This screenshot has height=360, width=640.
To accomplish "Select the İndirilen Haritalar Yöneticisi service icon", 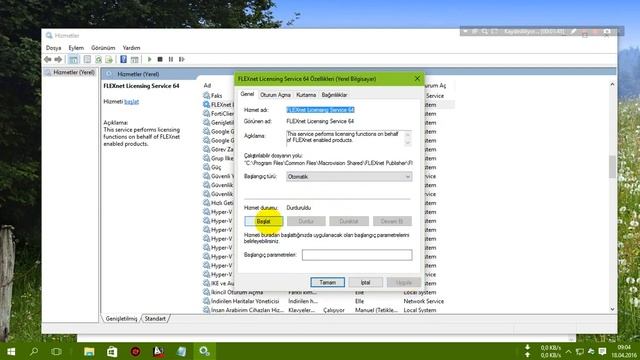I will tap(207, 301).
